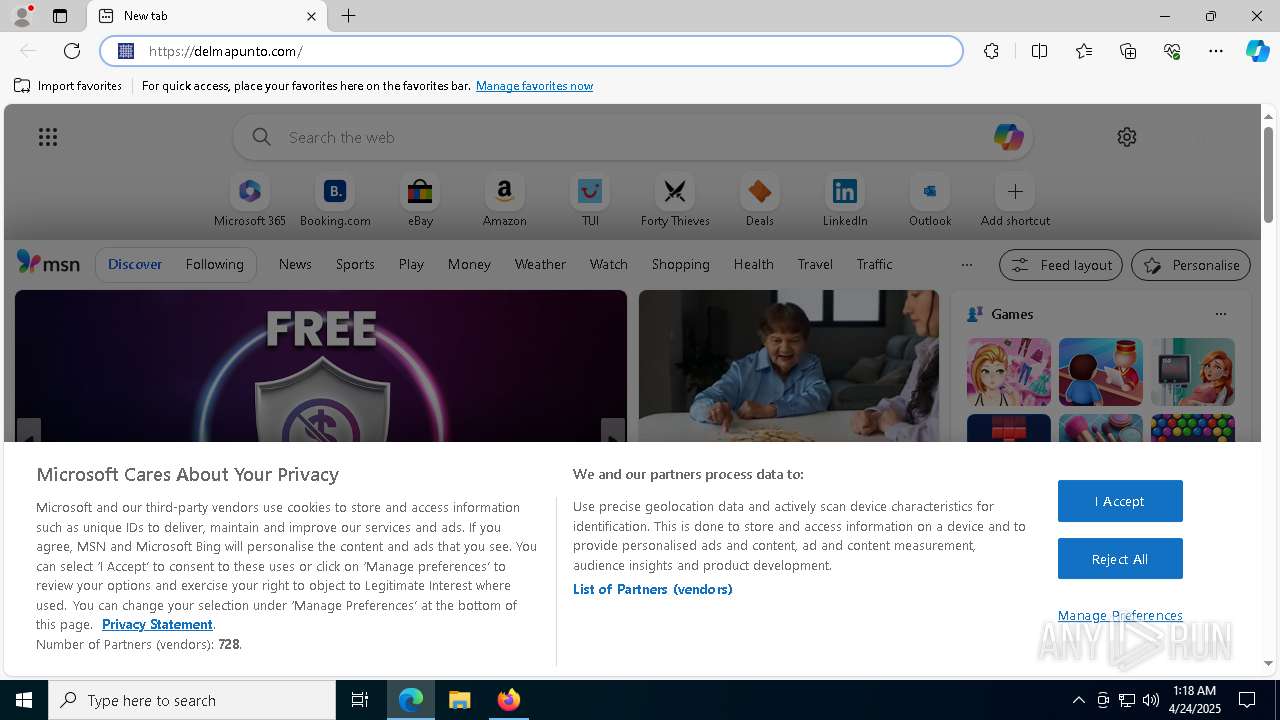Open a new tab with plus button
Viewport: 1280px width, 720px height.
click(x=348, y=16)
